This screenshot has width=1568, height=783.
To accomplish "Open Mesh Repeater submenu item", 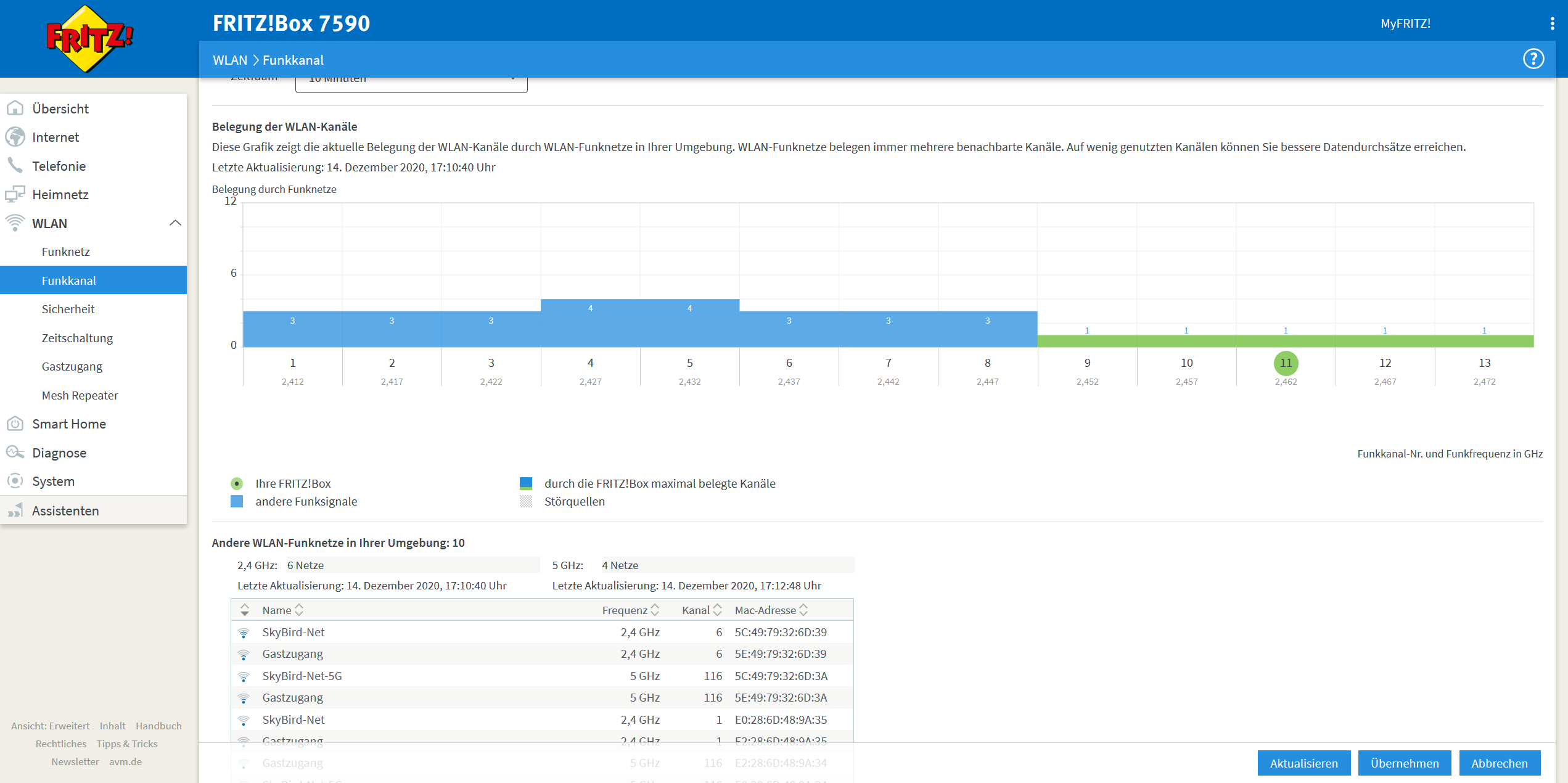I will [80, 395].
